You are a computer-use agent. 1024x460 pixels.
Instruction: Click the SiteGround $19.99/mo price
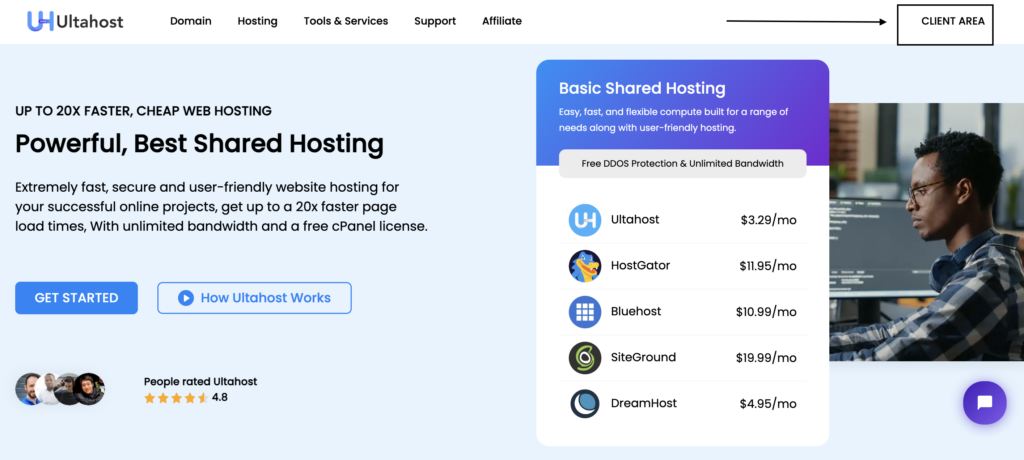[x=766, y=357]
